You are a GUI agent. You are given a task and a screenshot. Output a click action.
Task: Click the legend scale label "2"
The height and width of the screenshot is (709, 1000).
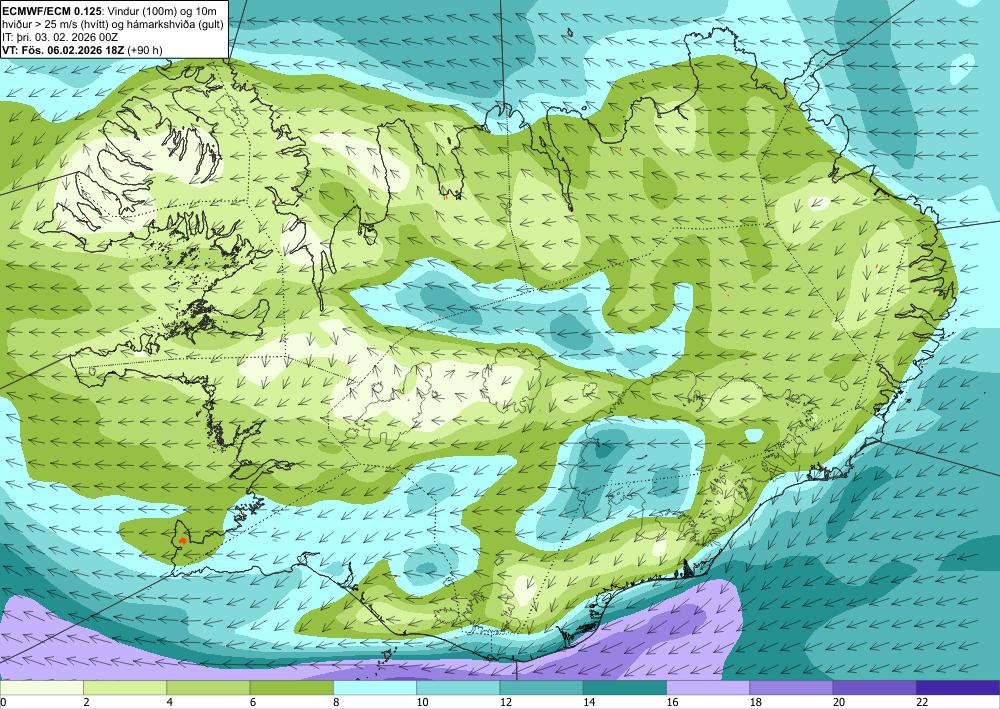(87, 702)
